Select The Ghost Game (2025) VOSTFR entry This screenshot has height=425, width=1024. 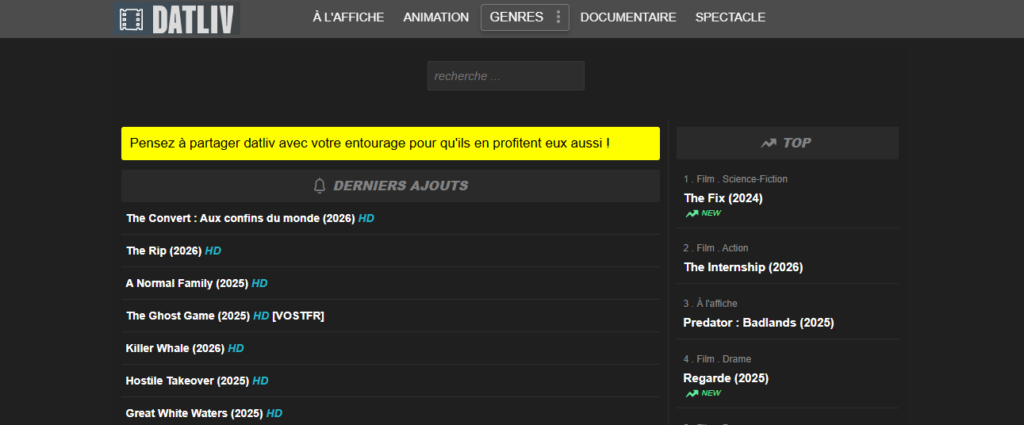(224, 316)
